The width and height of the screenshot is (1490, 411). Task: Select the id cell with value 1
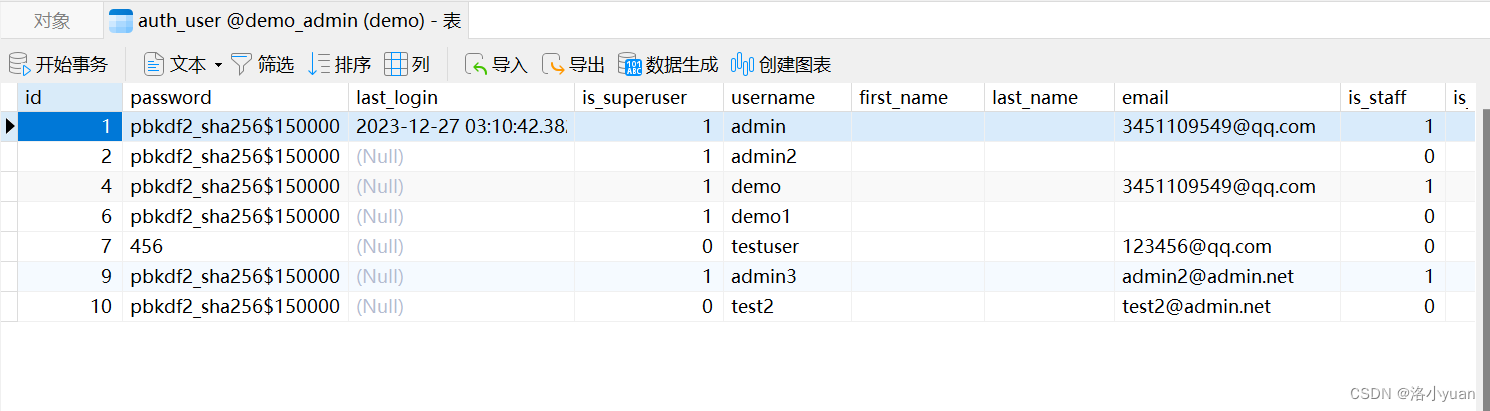70,126
